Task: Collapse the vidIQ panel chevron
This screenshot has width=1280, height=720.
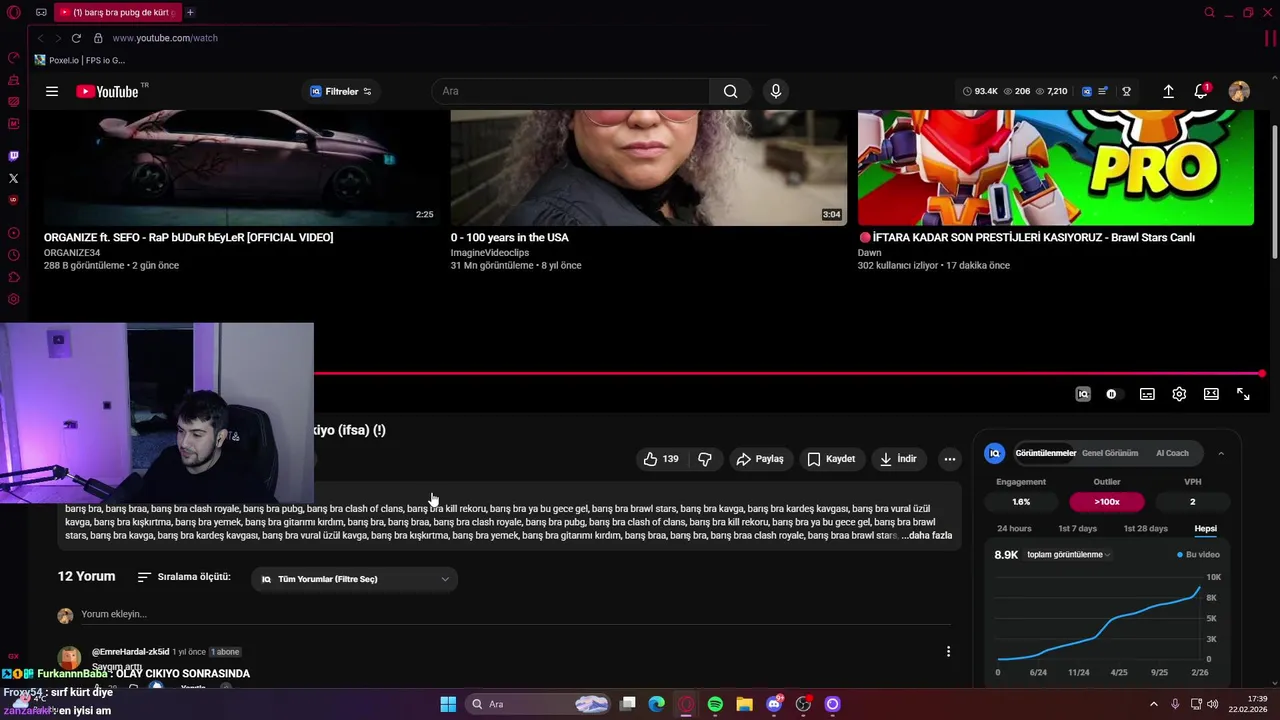Action: coord(1221,453)
